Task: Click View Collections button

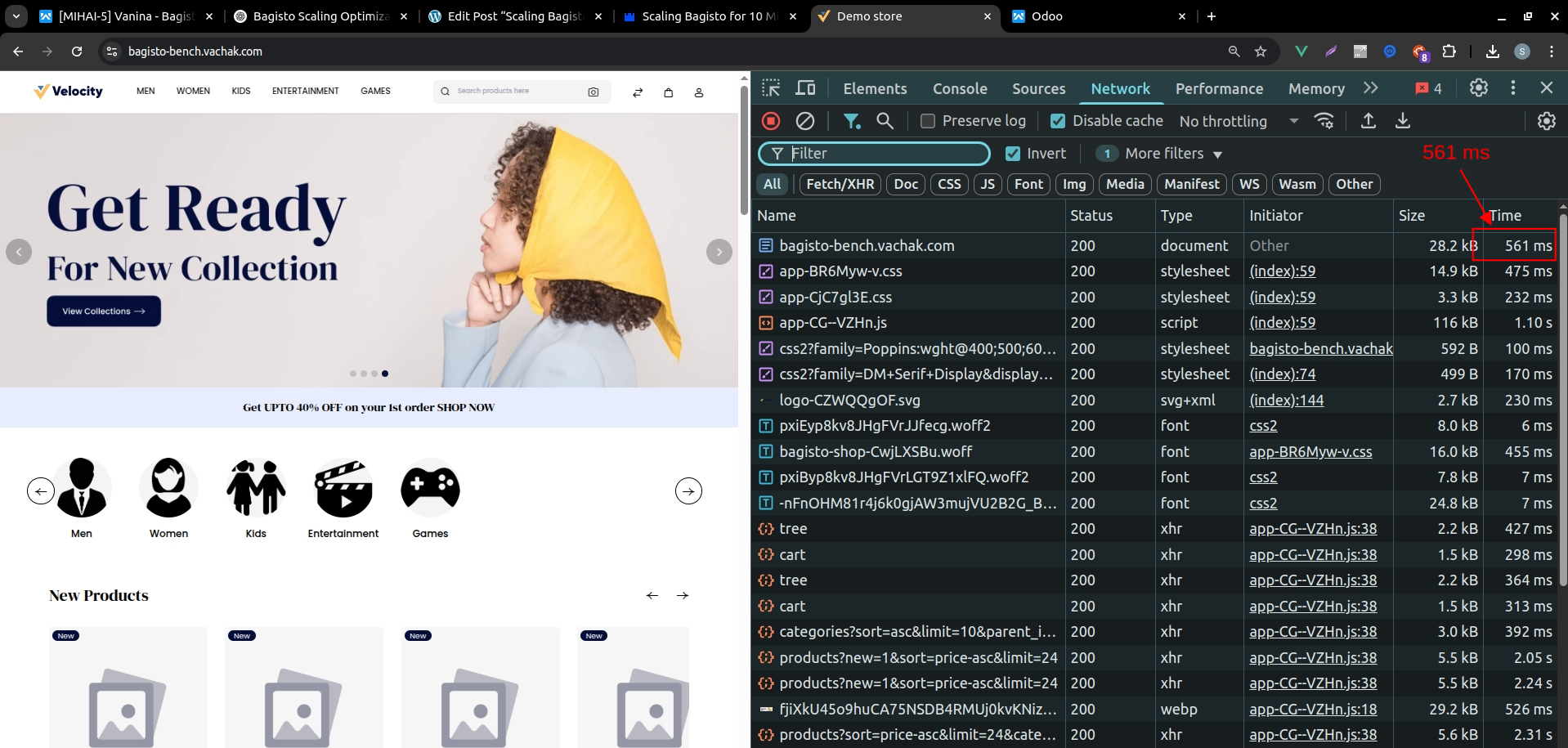Action: 104,311
